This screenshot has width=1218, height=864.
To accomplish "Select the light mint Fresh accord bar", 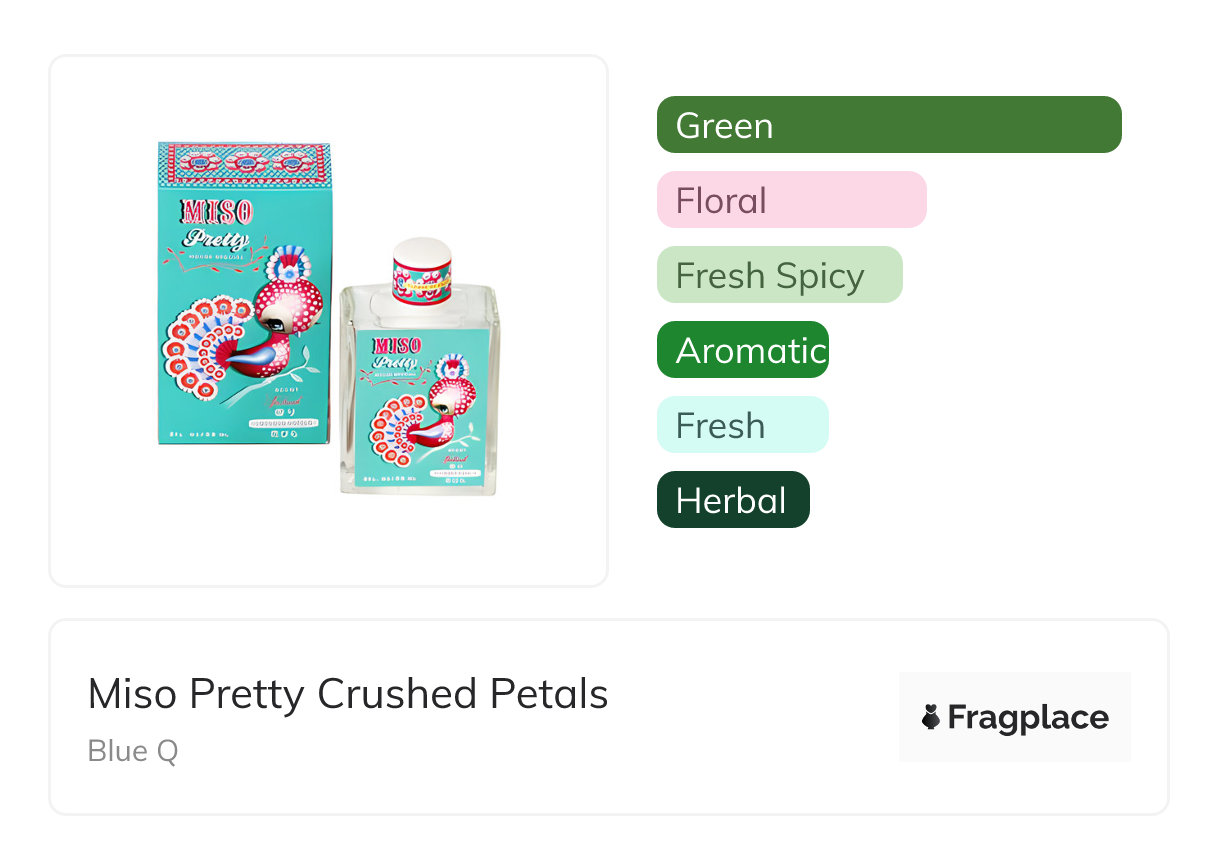I will [742, 425].
